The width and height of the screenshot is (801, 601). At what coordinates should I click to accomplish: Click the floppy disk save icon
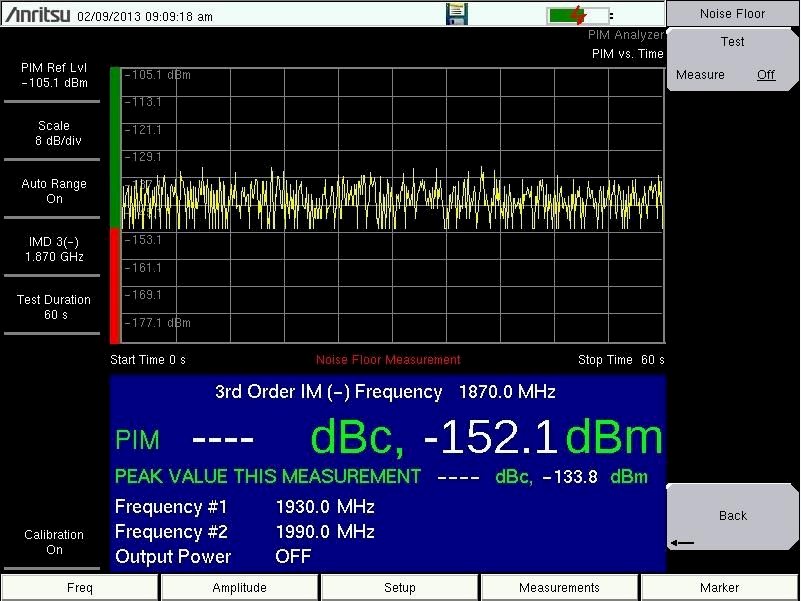(457, 14)
